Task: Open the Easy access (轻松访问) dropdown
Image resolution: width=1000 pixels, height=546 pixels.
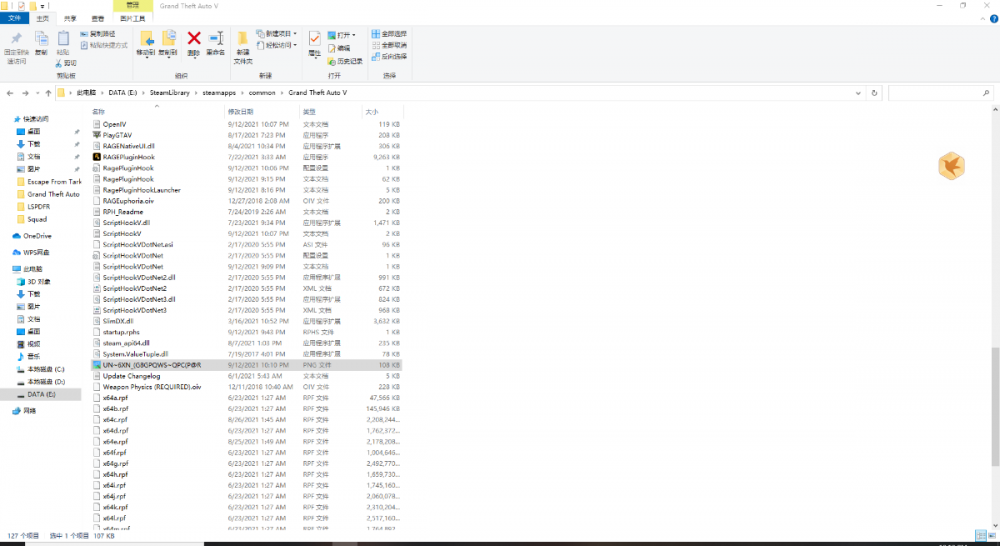Action: point(277,45)
